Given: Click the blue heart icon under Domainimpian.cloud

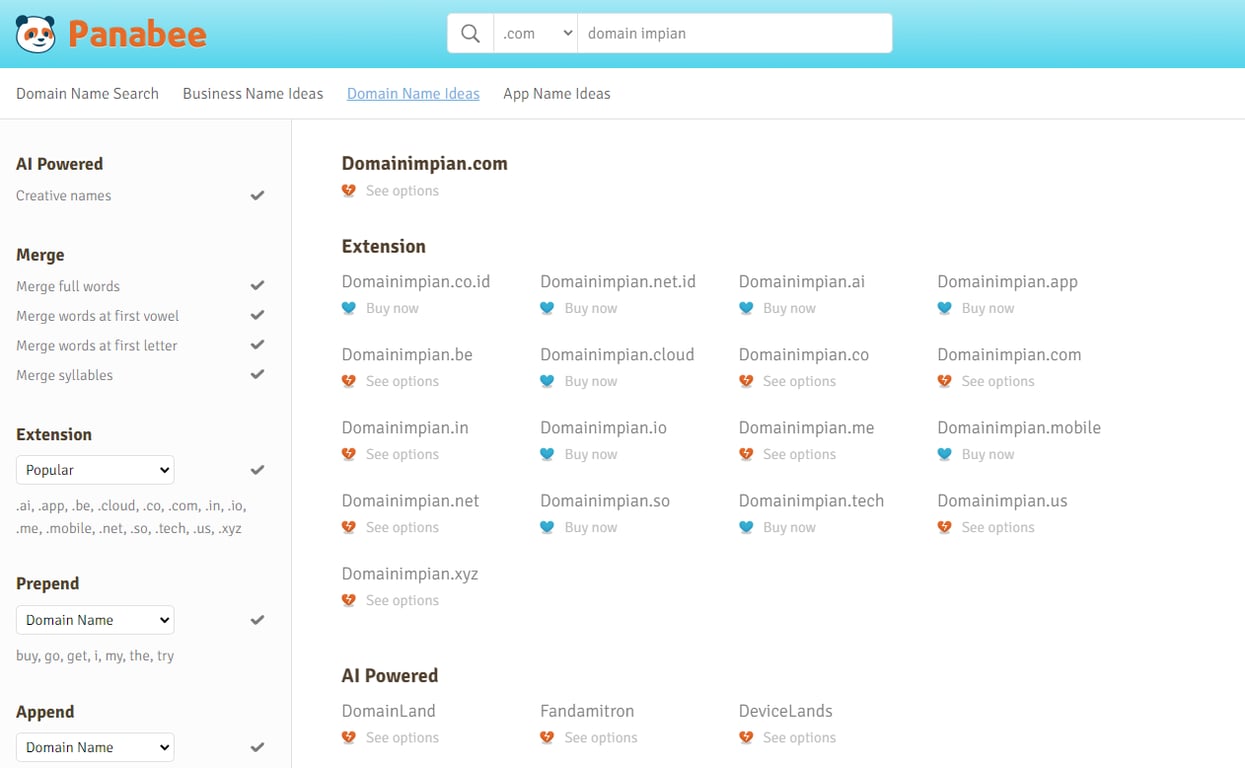Looking at the screenshot, I should point(547,381).
